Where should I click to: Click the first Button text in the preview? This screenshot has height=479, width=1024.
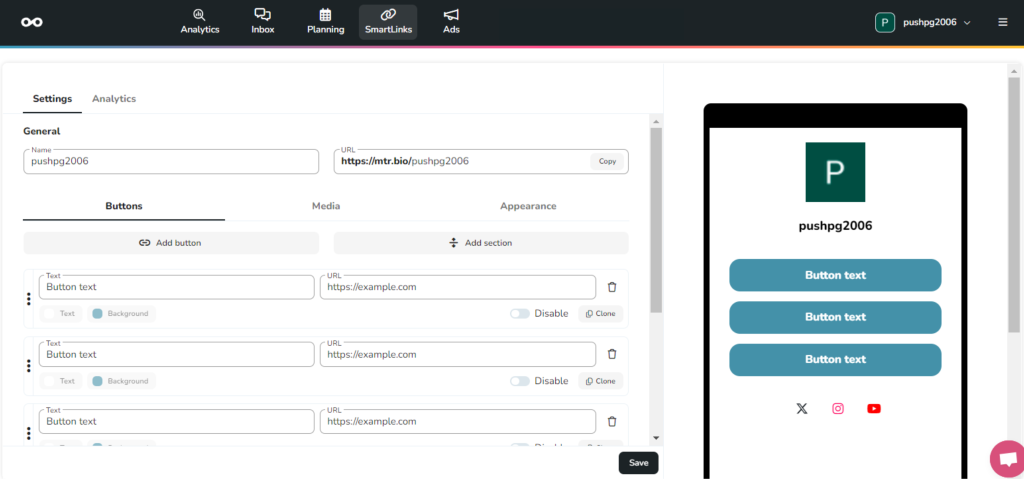(835, 275)
